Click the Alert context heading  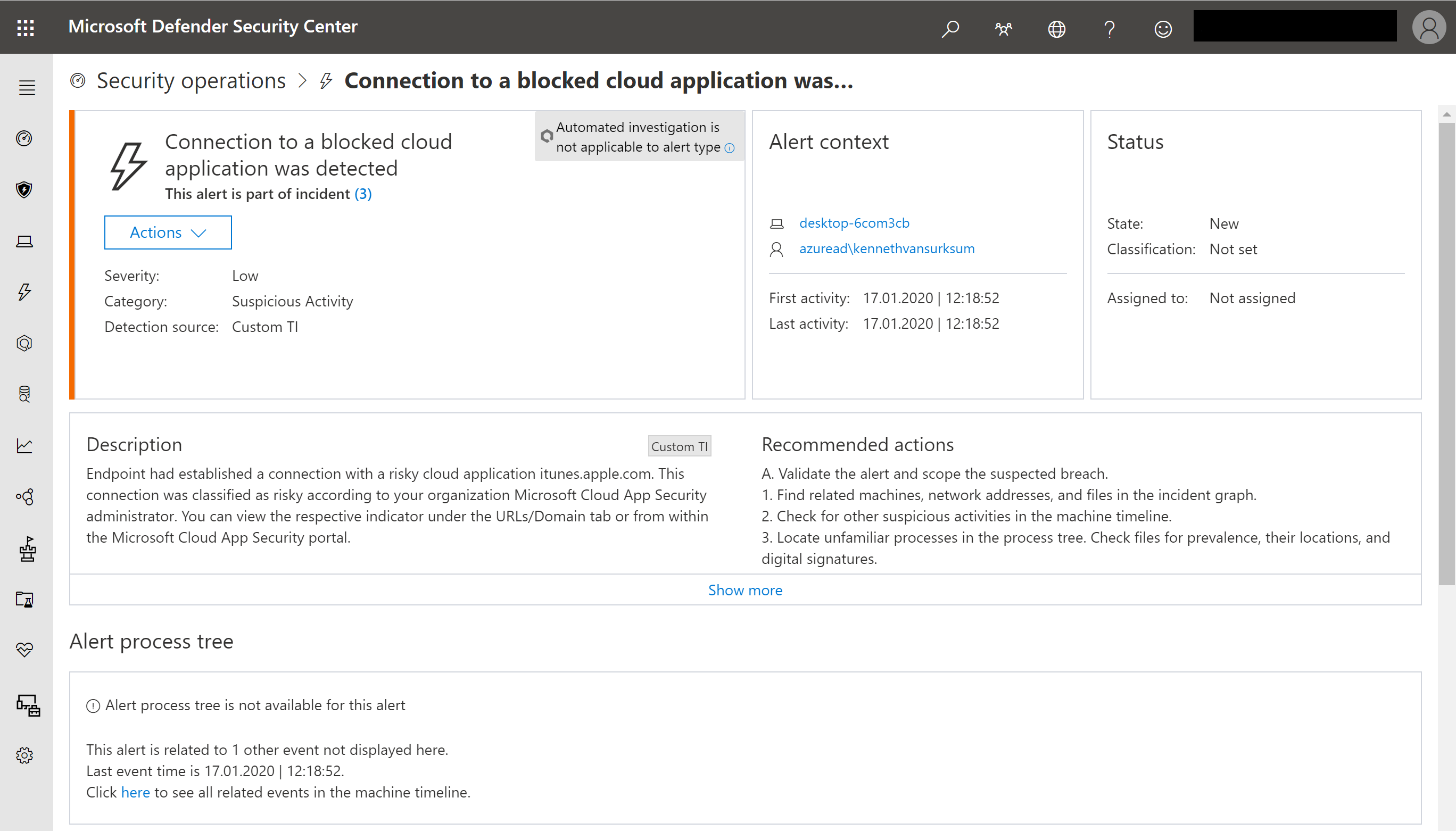pyautogui.click(x=829, y=142)
